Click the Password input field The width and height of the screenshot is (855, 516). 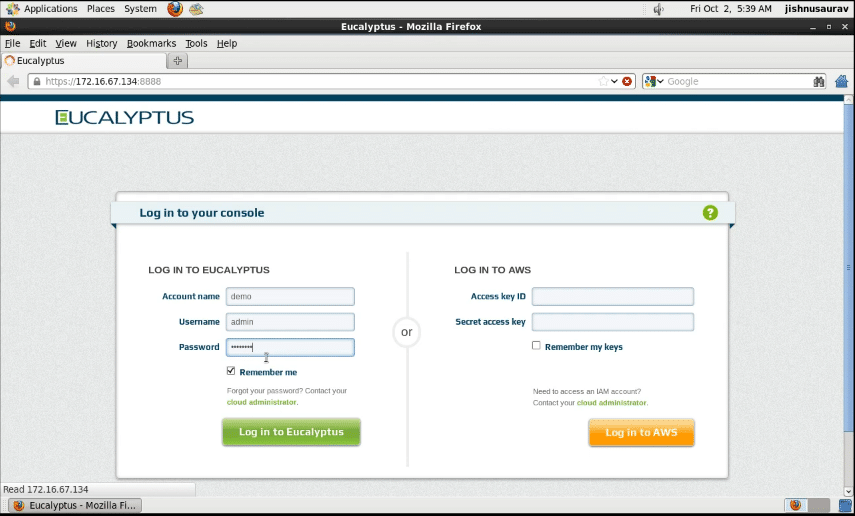tap(290, 347)
